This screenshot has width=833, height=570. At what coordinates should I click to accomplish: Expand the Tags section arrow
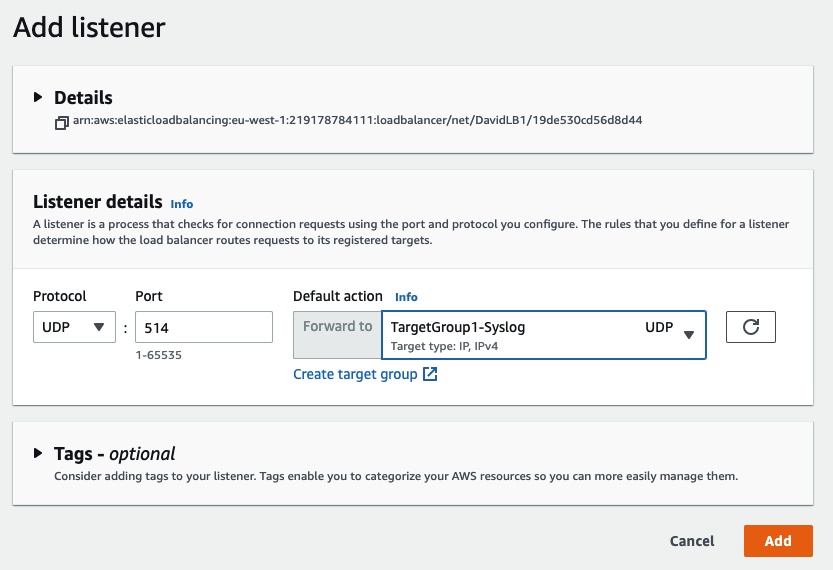click(x=38, y=453)
